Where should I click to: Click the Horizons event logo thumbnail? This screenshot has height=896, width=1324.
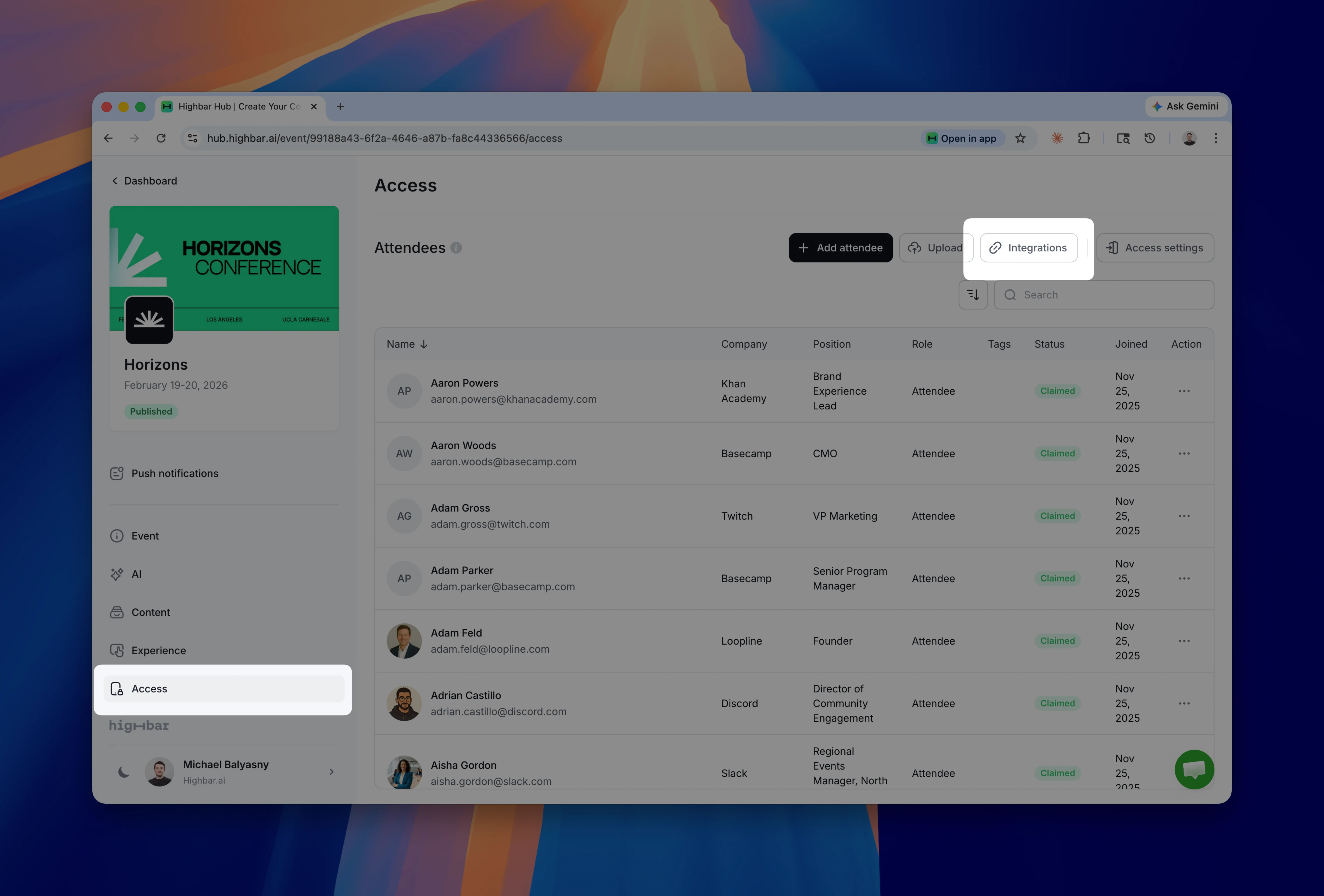pyautogui.click(x=149, y=320)
